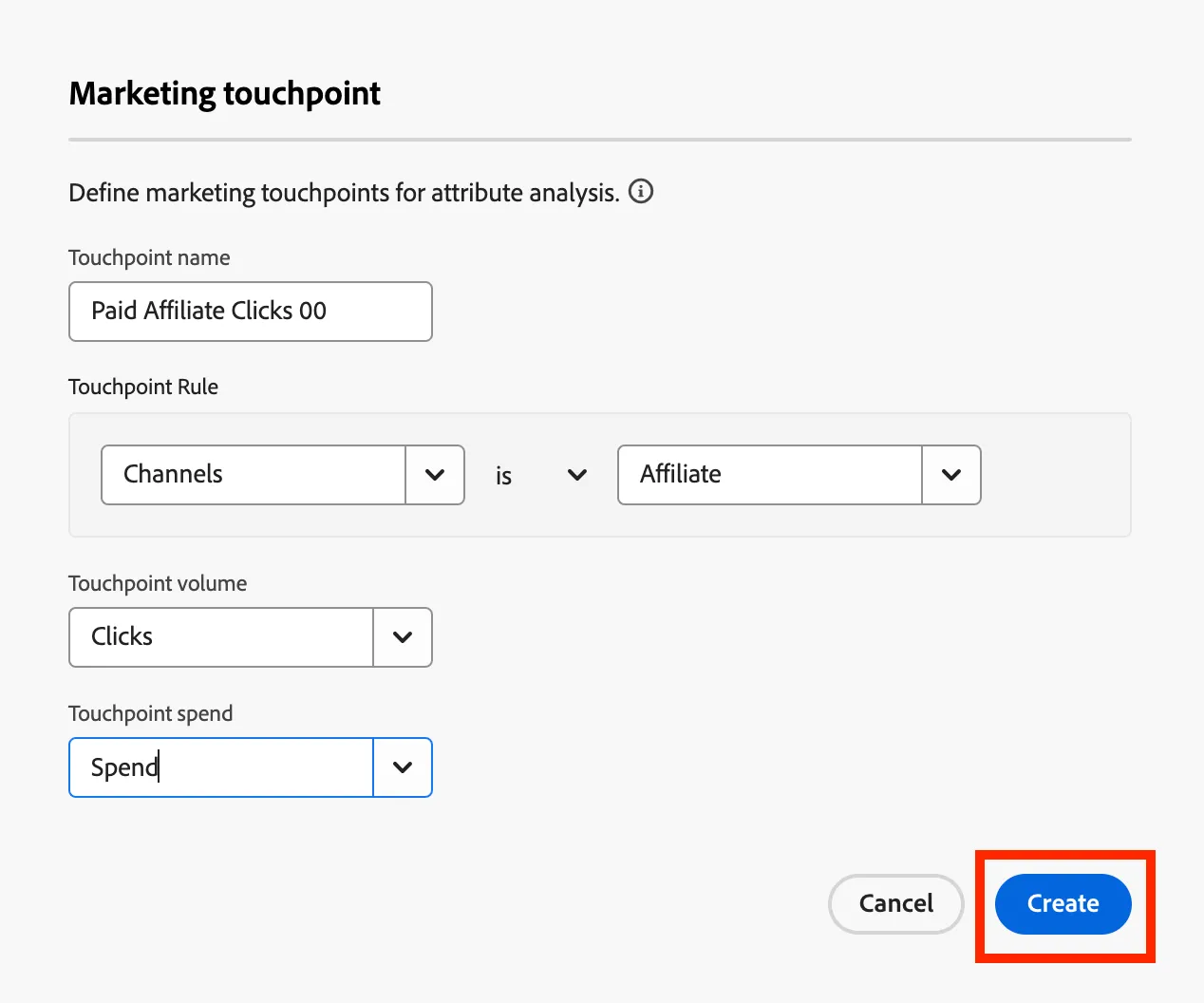Click the 'Define marketing touchpoints' description text

pos(344,193)
